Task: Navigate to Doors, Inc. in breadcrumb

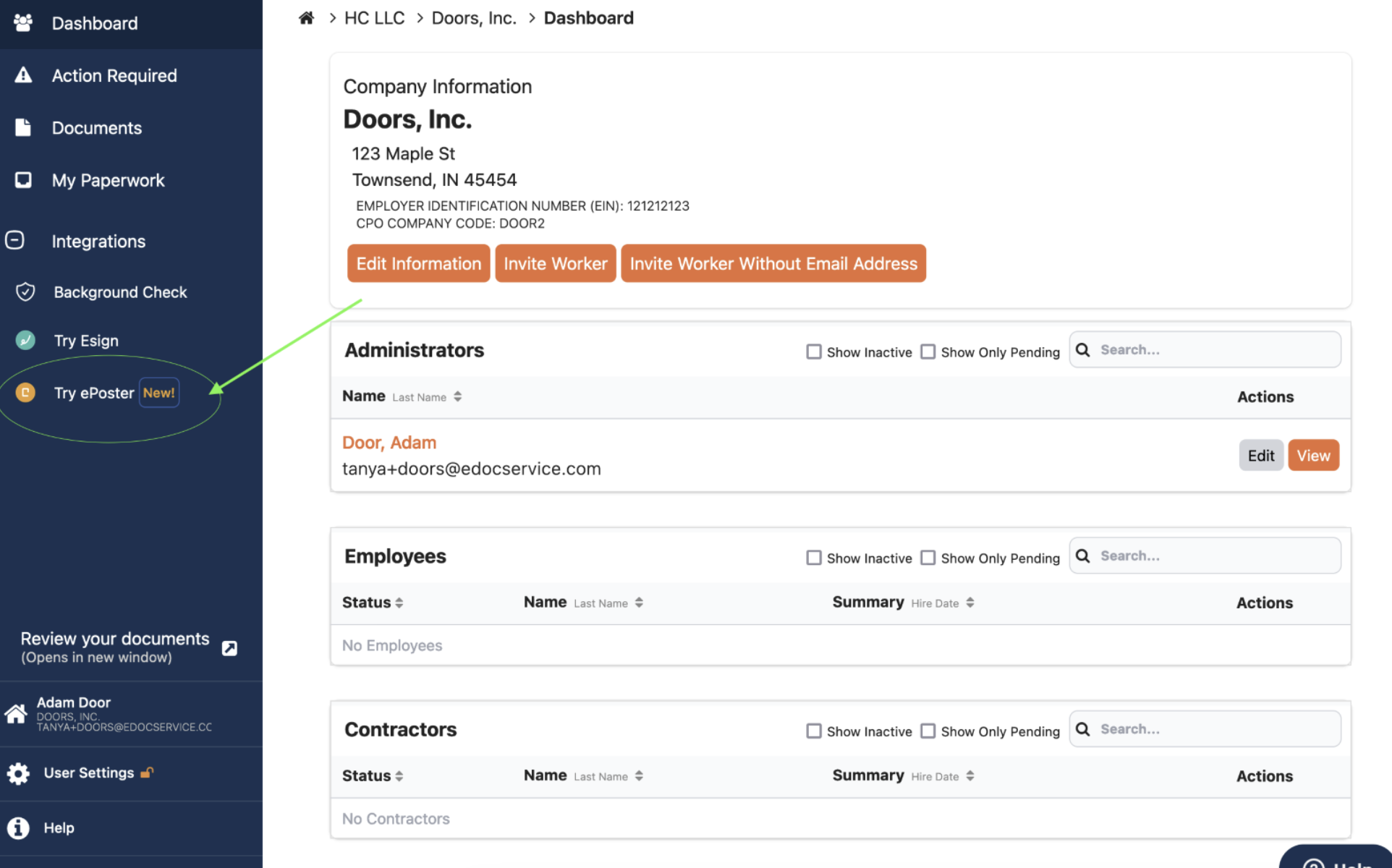Action: [474, 18]
